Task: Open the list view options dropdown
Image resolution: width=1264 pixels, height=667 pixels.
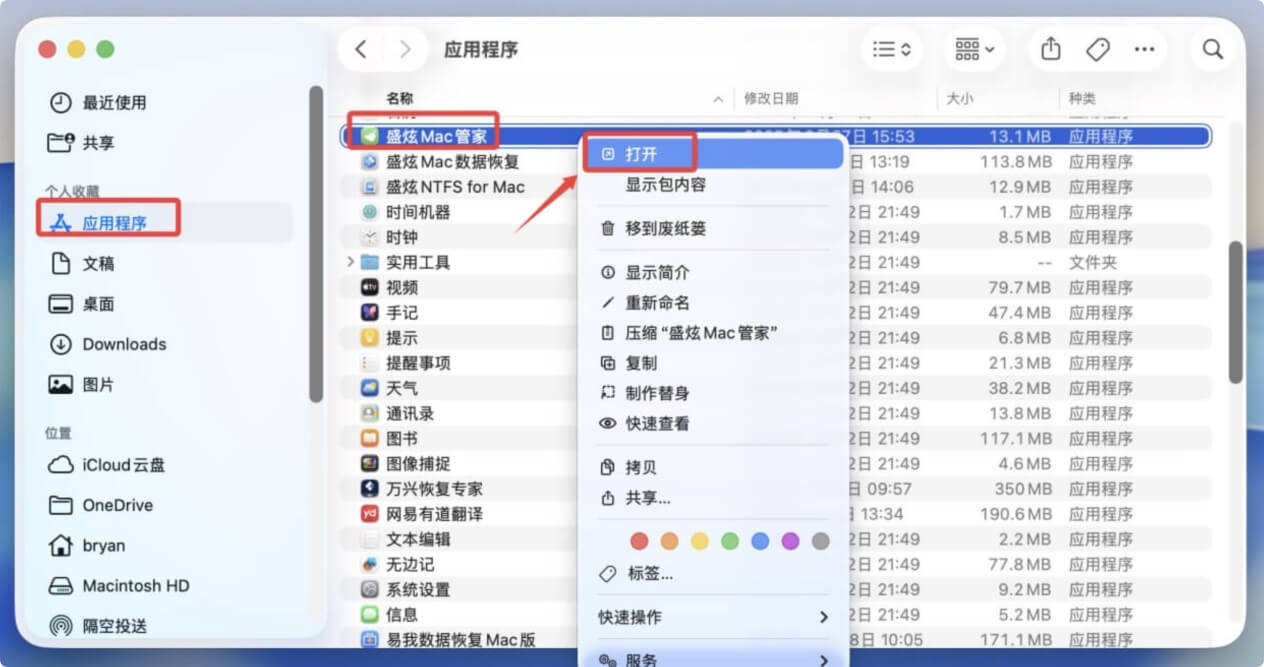Action: point(891,48)
